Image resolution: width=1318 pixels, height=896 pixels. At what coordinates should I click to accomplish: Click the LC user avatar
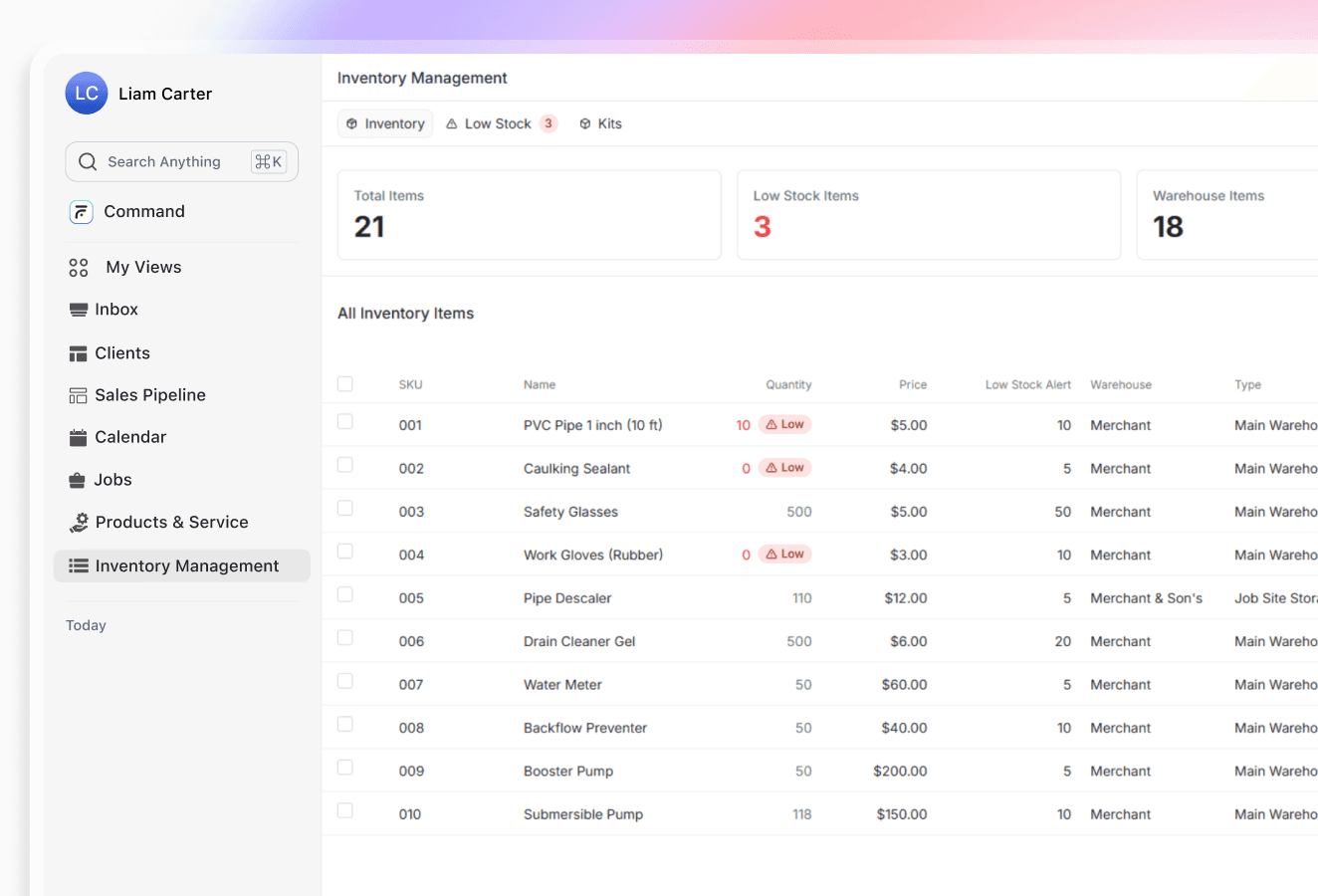coord(87,94)
